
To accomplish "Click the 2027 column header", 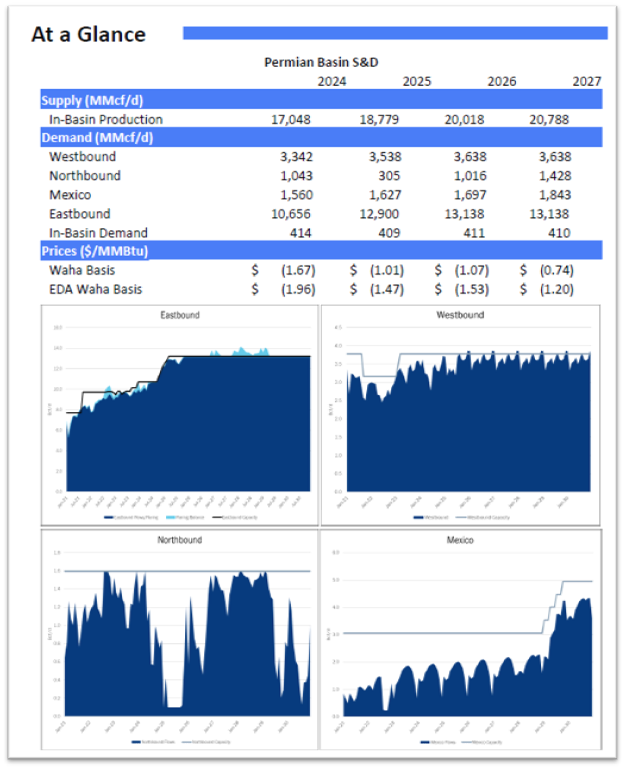I will pos(587,81).
